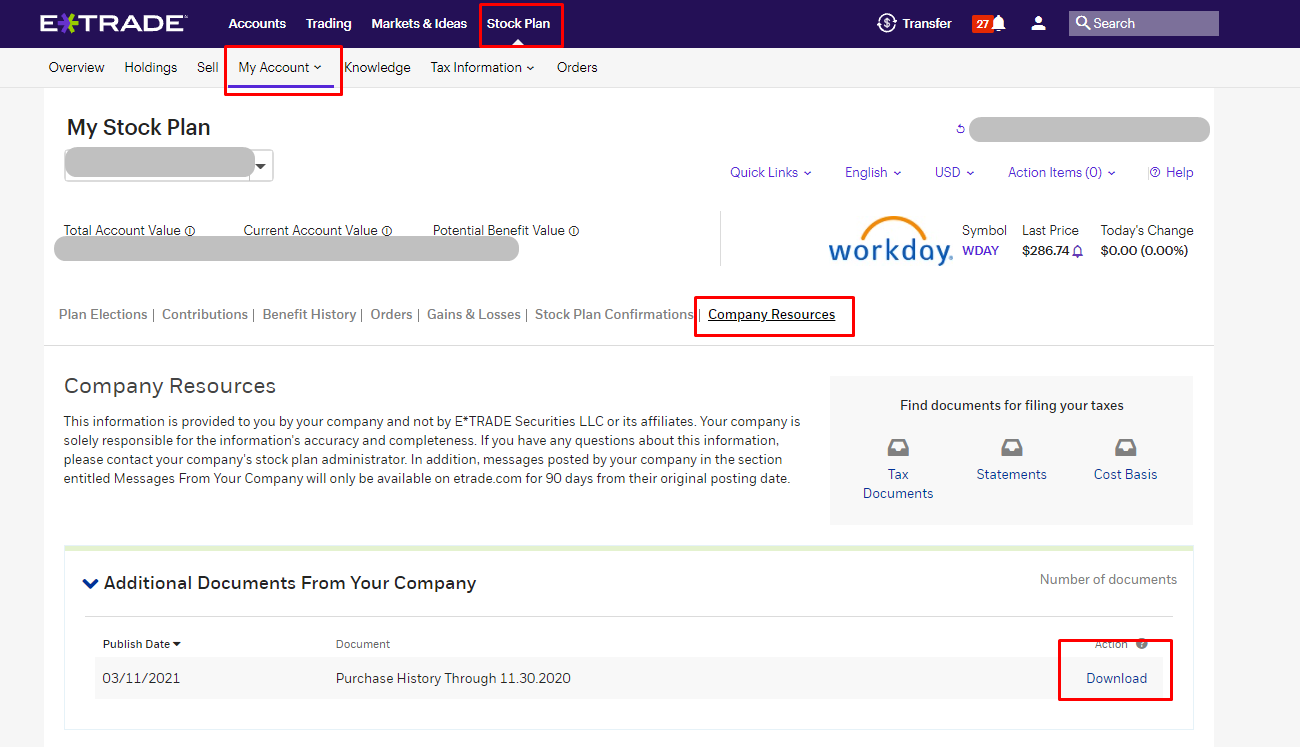Click the Document column header

tap(363, 644)
